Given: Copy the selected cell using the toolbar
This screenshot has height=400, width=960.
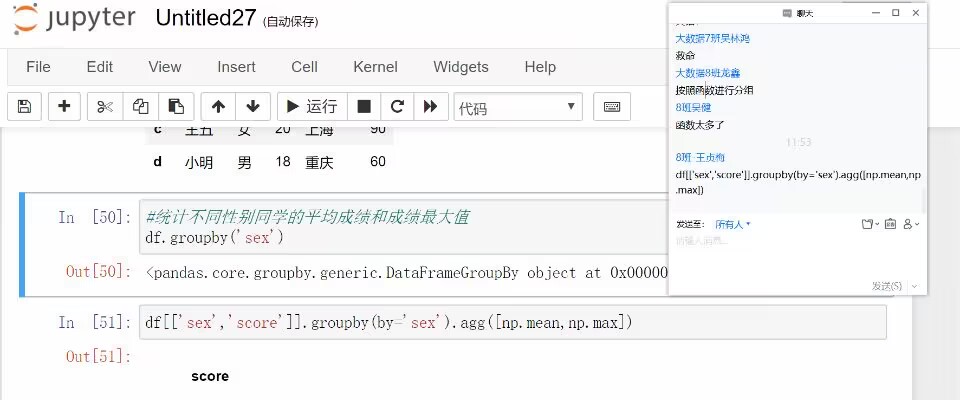Looking at the screenshot, I should click(x=141, y=106).
